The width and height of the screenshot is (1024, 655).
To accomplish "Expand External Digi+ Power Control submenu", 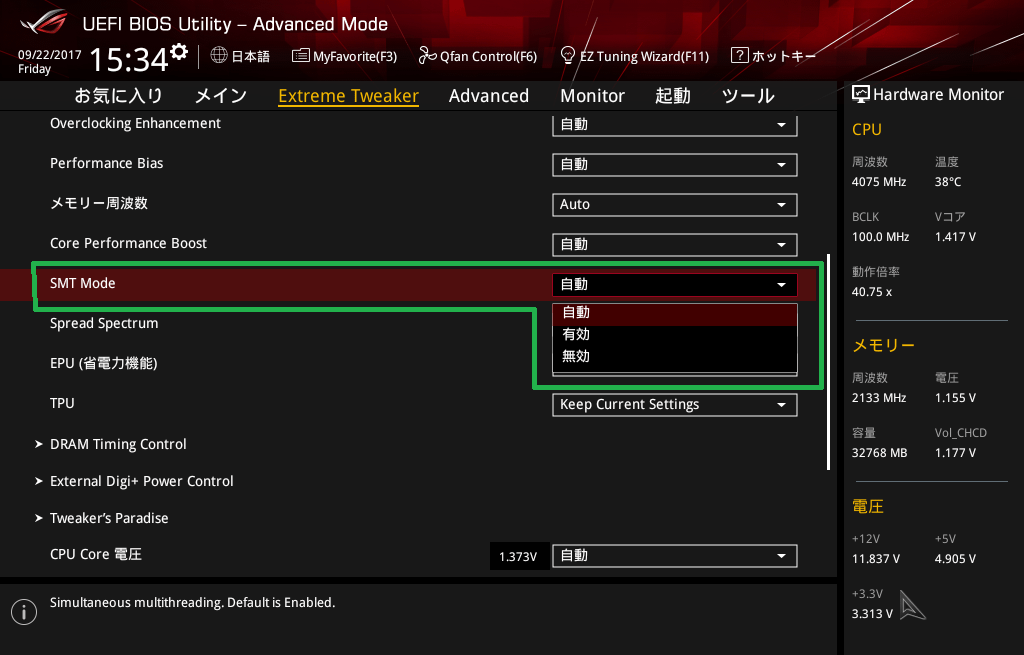I will [142, 481].
